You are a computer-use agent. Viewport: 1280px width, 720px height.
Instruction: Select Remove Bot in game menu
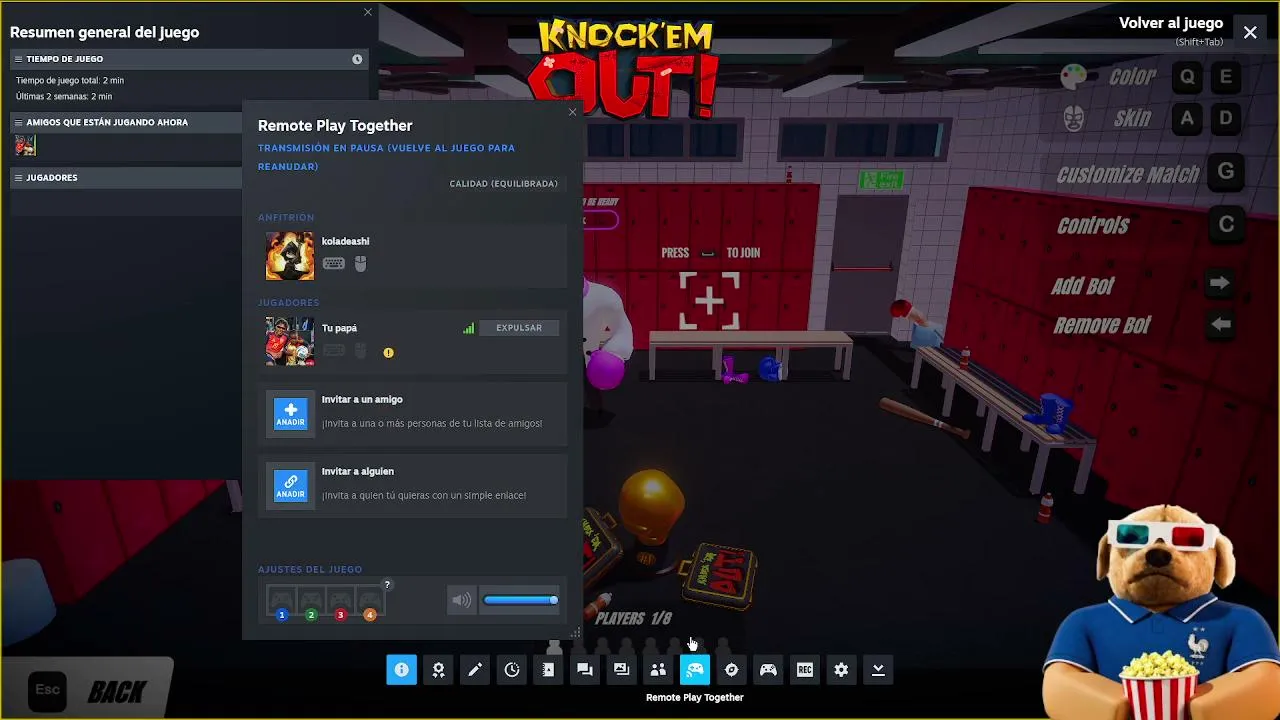[1102, 325]
